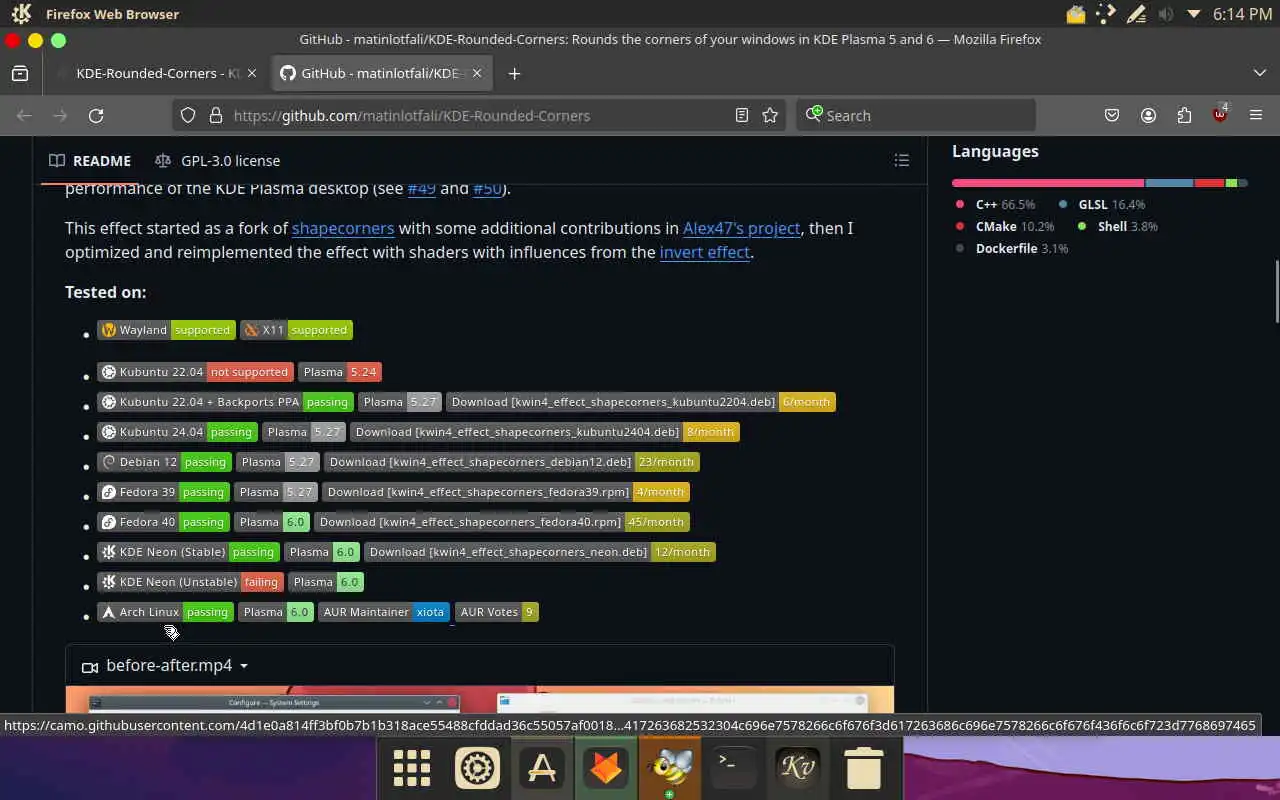Open the Firefox hamburger menu

(x=1256, y=116)
